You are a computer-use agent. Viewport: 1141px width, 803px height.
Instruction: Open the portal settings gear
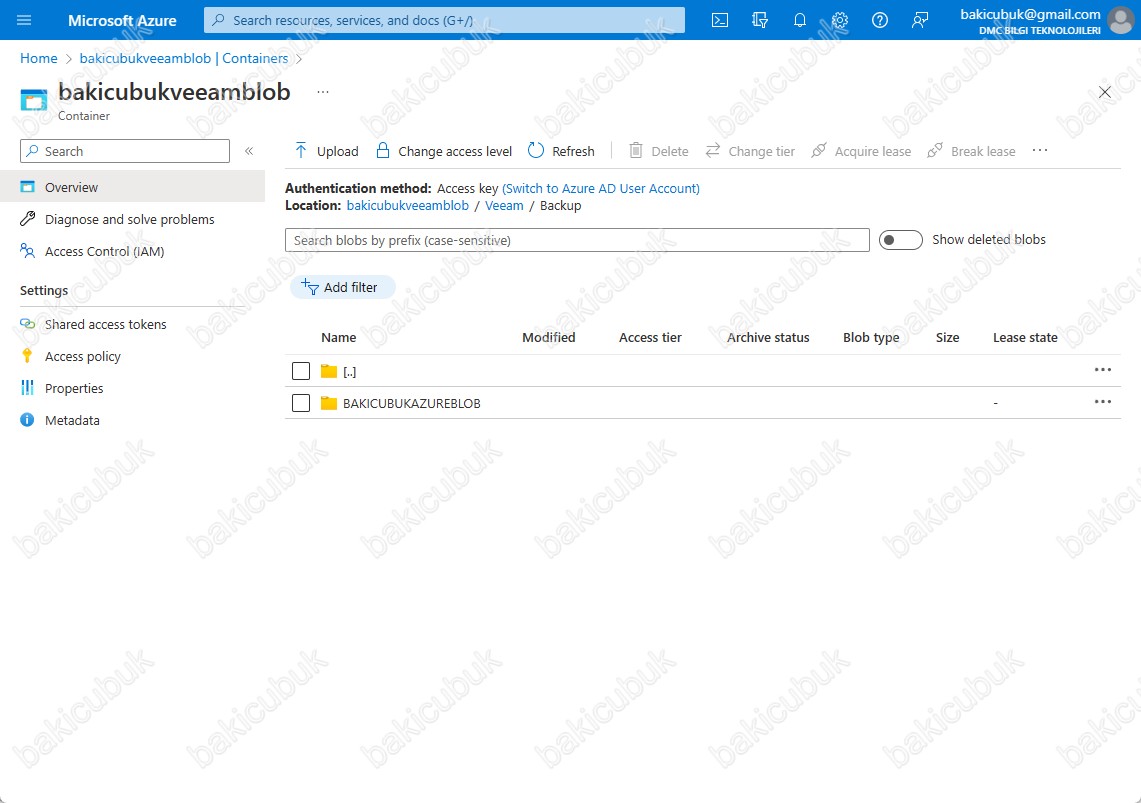(x=840, y=20)
